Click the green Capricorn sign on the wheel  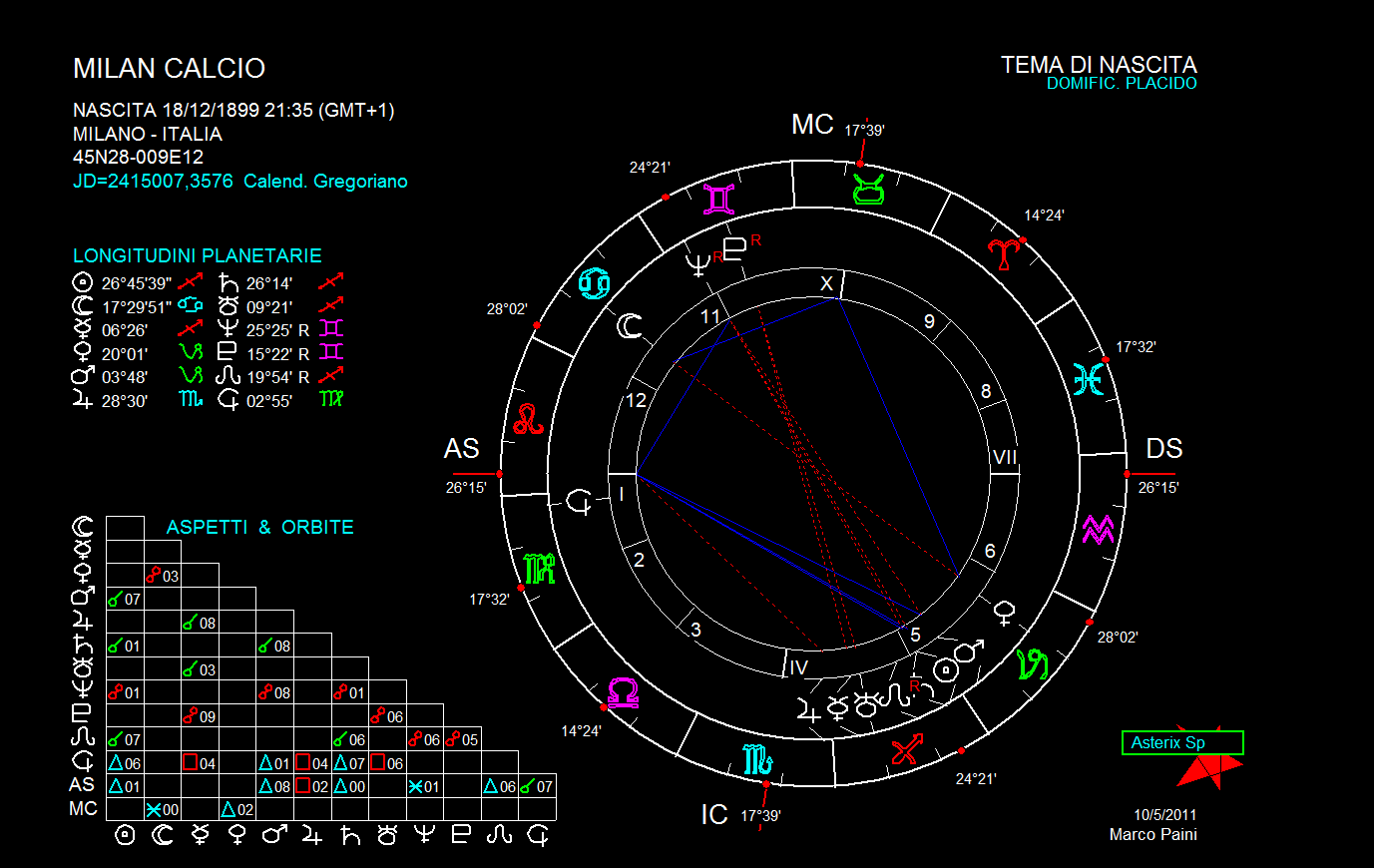[x=1032, y=664]
